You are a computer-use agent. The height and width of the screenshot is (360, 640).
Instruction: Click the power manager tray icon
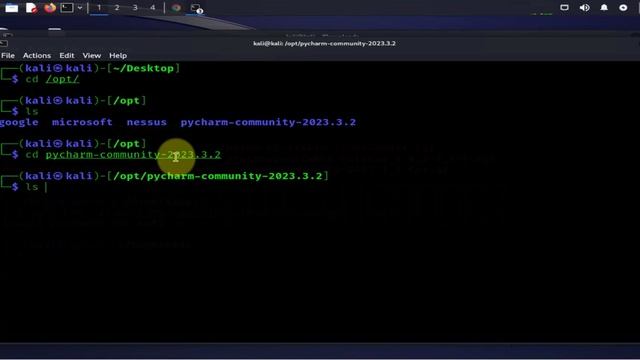[623, 8]
